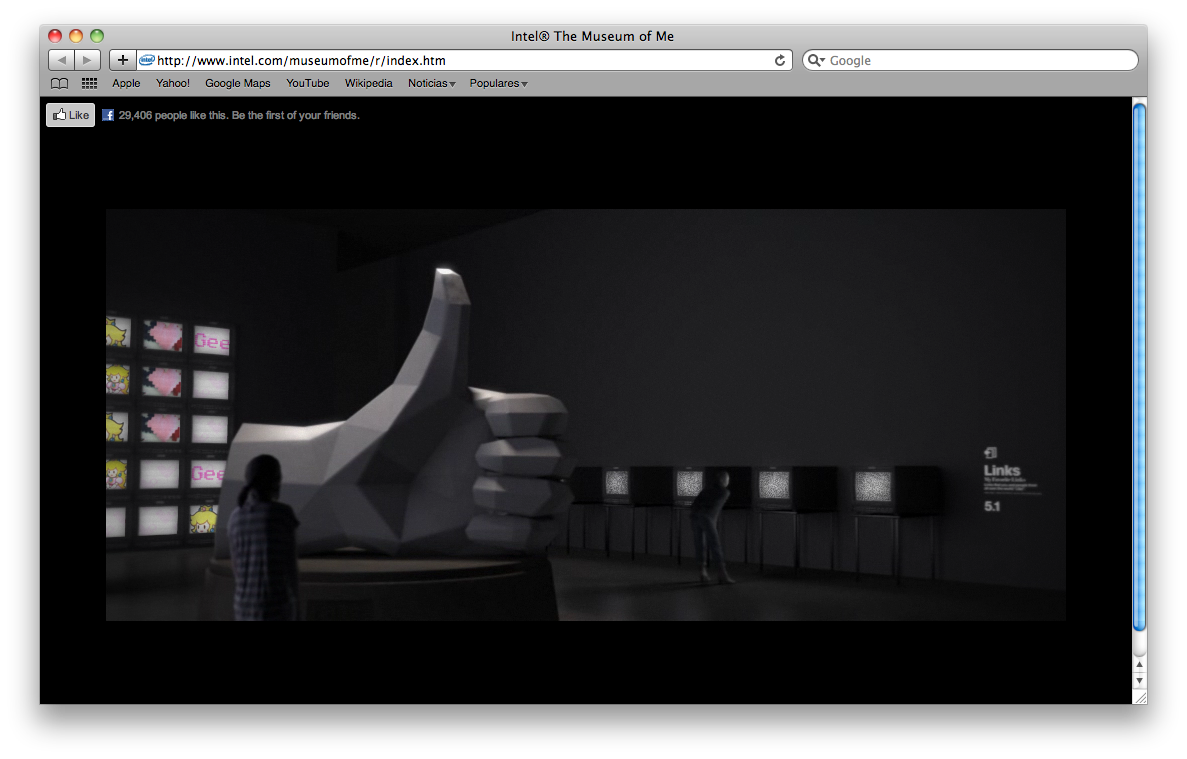The height and width of the screenshot is (759, 1187).
Task: Open the Yahoo! bookmark
Action: [x=173, y=84]
